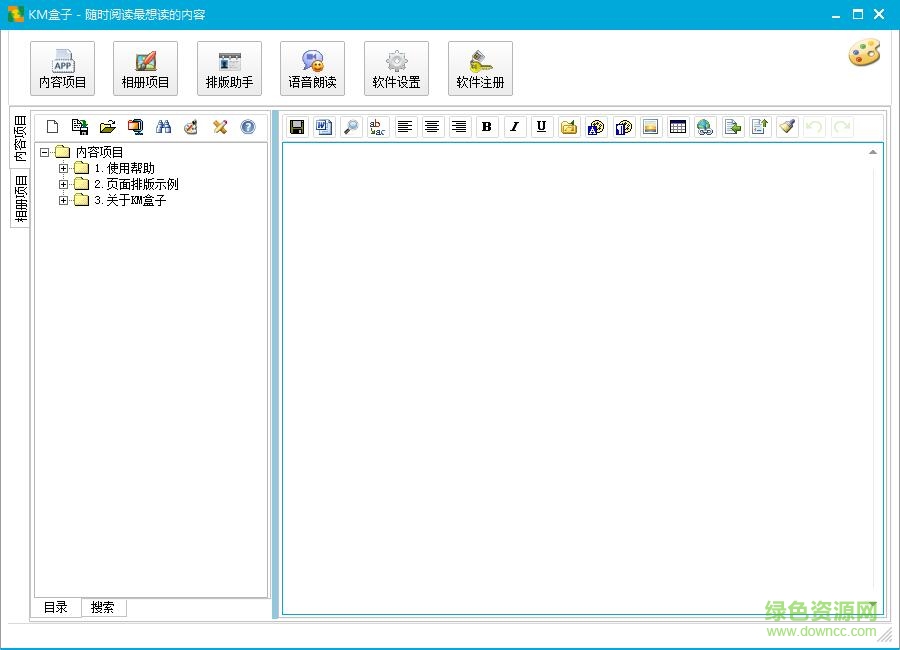900x650 pixels.
Task: Save the document with the floppy disk icon
Action: coord(296,127)
